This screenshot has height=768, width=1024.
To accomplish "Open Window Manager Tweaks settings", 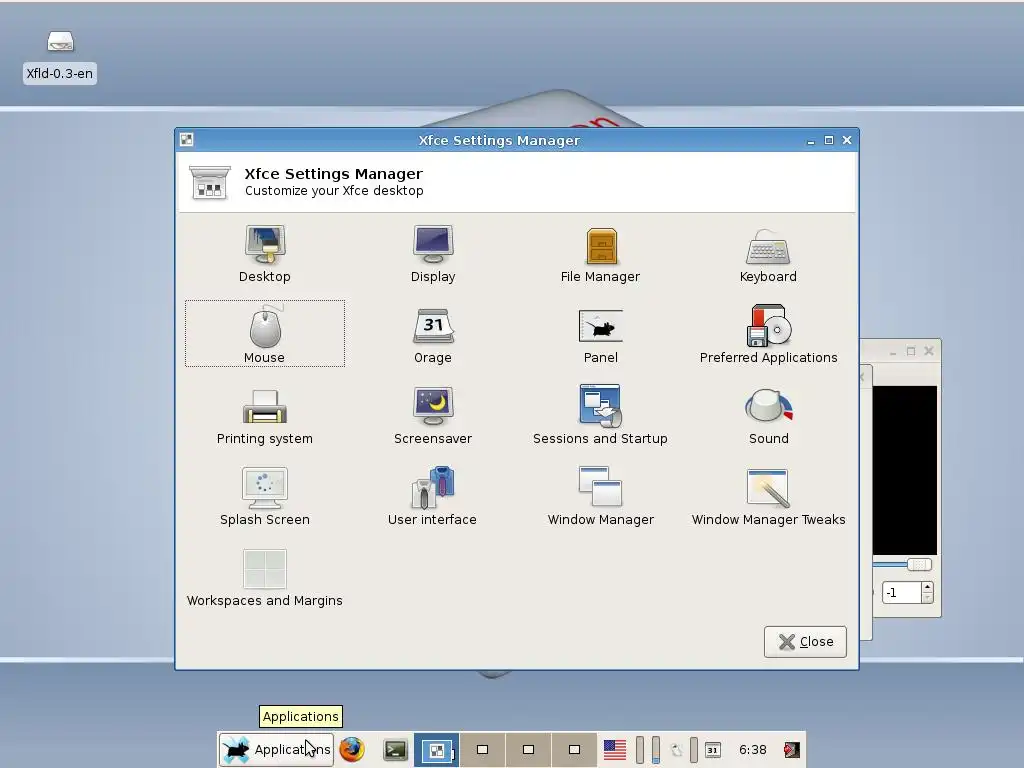I will 768,498.
